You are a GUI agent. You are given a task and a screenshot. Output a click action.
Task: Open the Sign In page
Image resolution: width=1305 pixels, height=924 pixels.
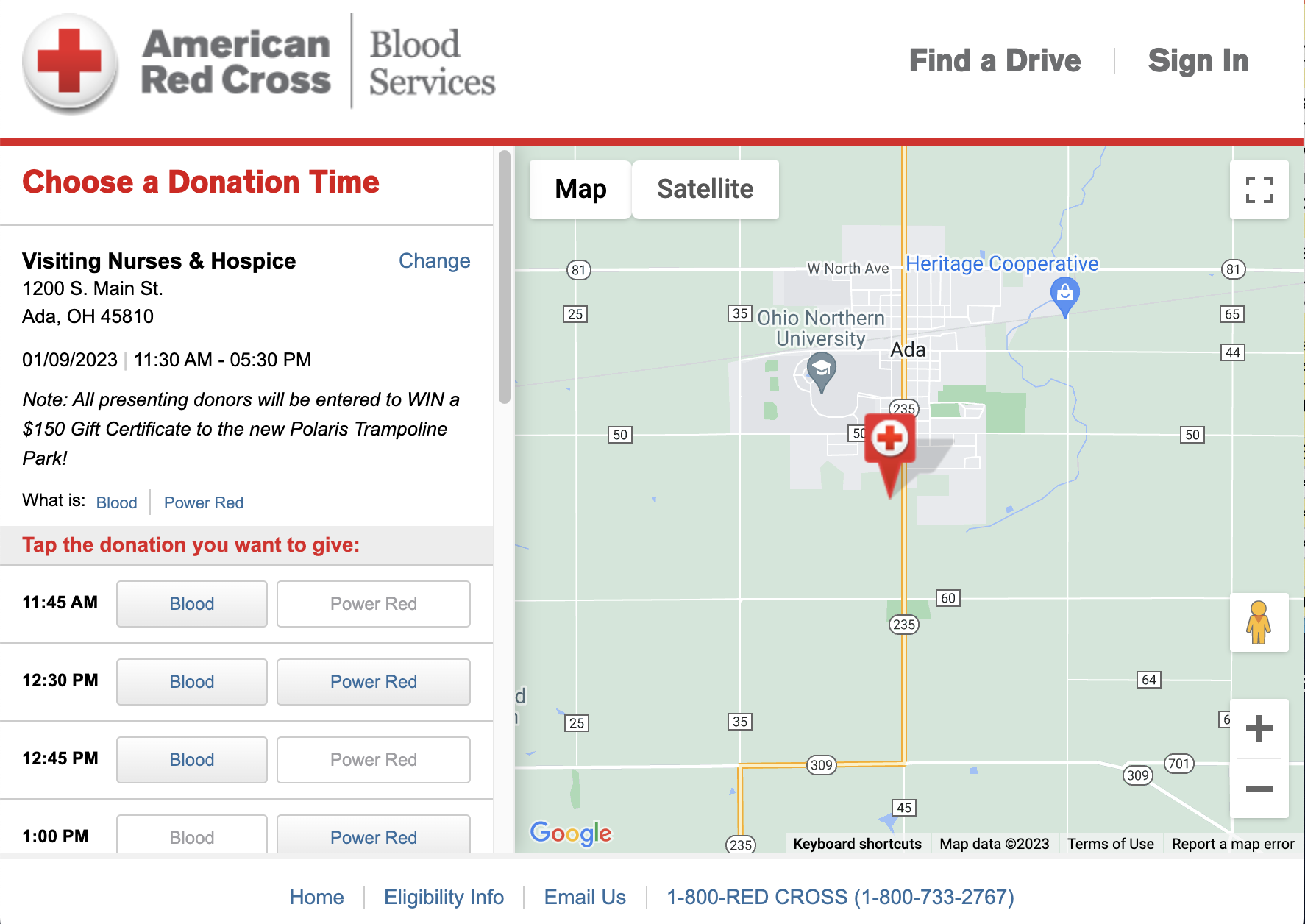1198,60
